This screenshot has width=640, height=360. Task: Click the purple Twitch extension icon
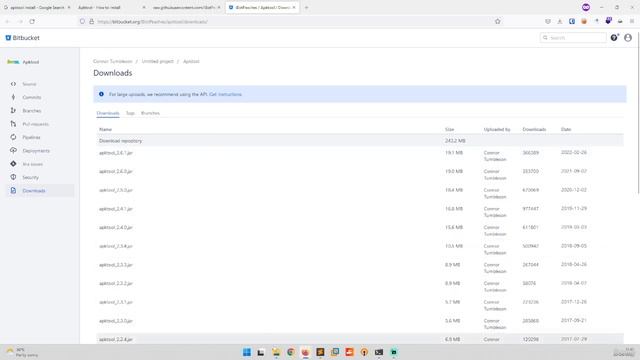609,21
